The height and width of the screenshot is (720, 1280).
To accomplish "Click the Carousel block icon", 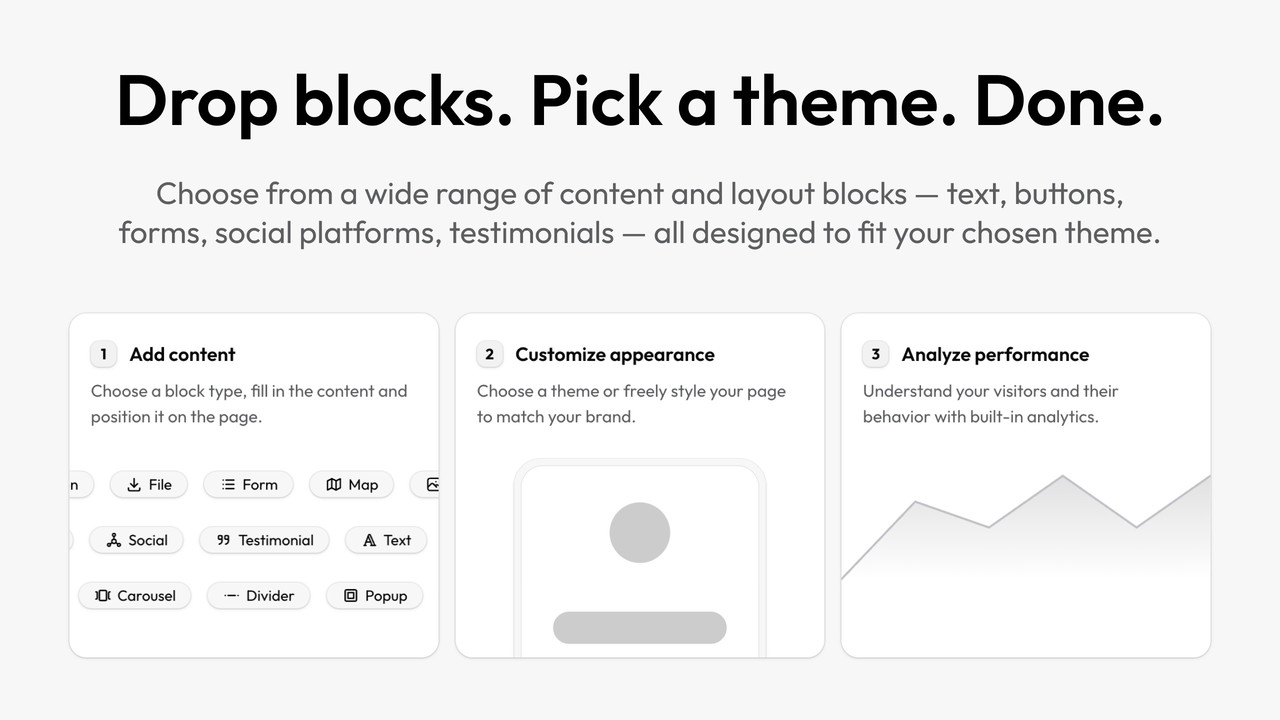I will (x=103, y=596).
